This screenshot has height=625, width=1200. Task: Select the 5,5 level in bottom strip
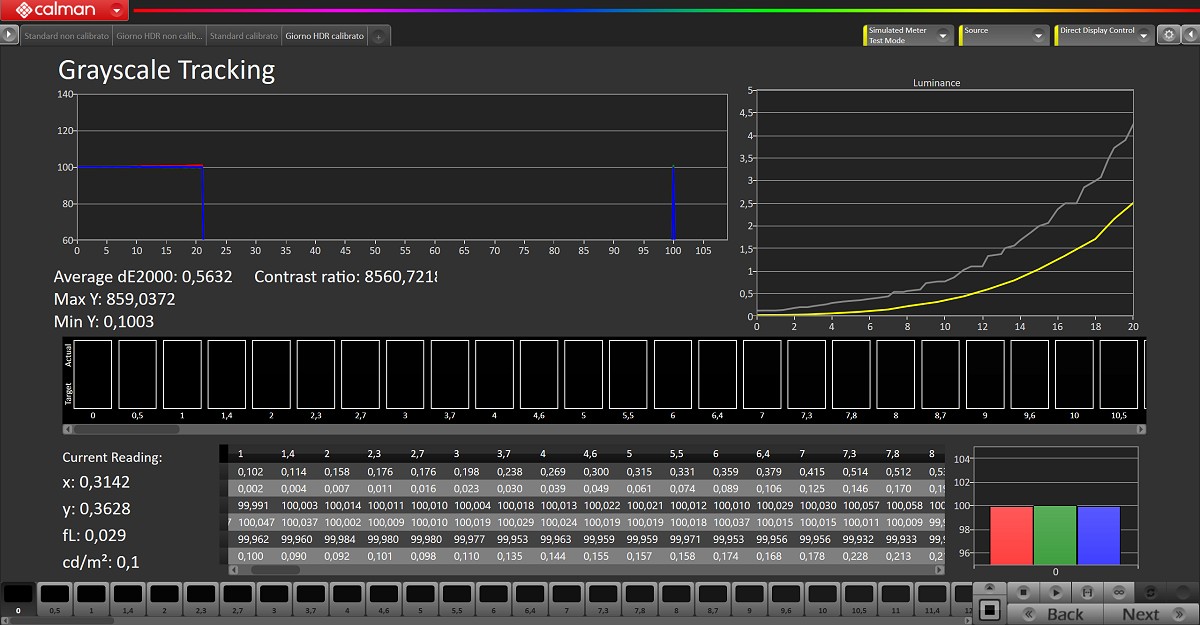point(458,599)
